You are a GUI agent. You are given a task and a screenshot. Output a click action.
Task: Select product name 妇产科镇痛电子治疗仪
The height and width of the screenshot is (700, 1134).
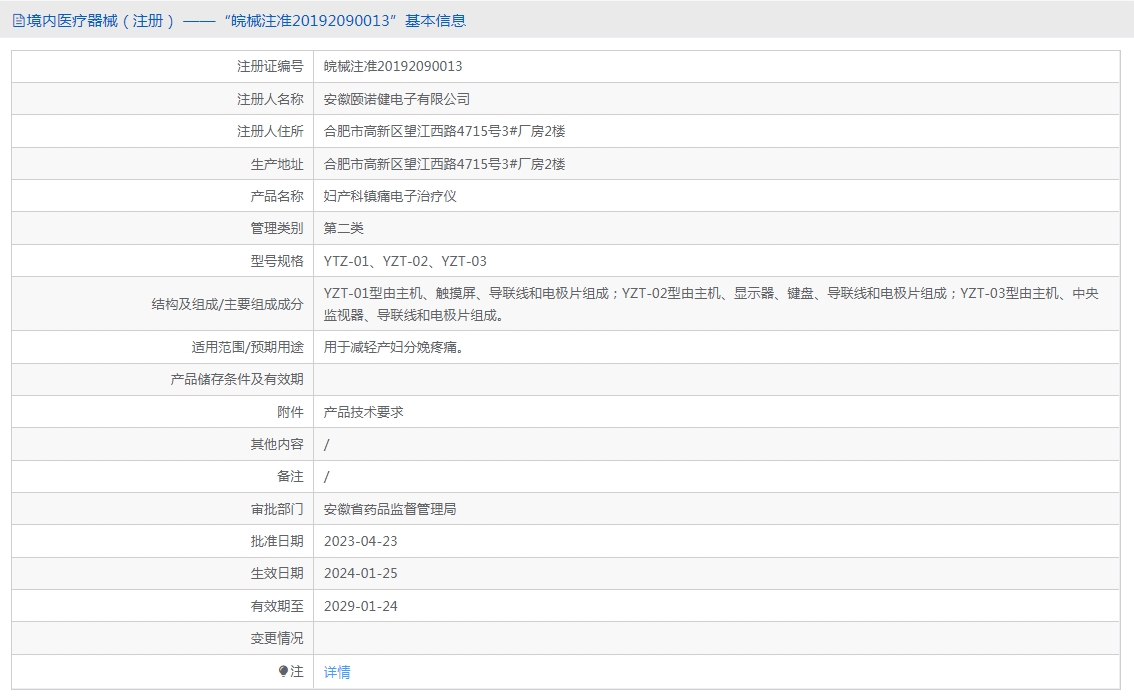(390, 196)
